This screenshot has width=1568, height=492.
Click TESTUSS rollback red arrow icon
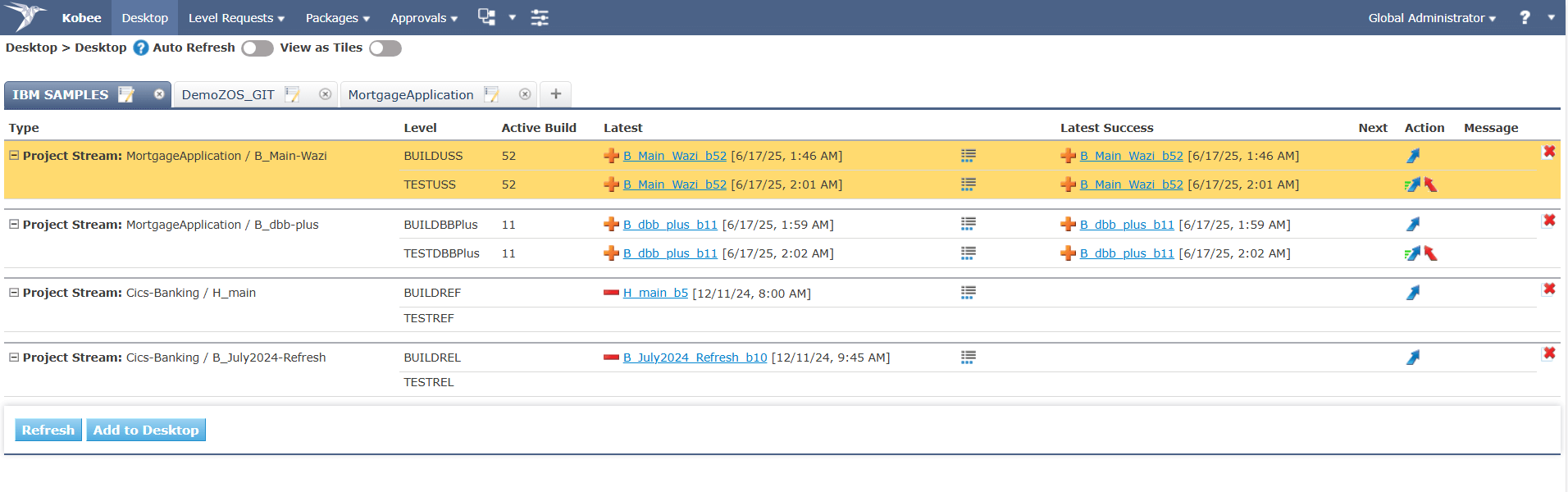(x=1431, y=184)
